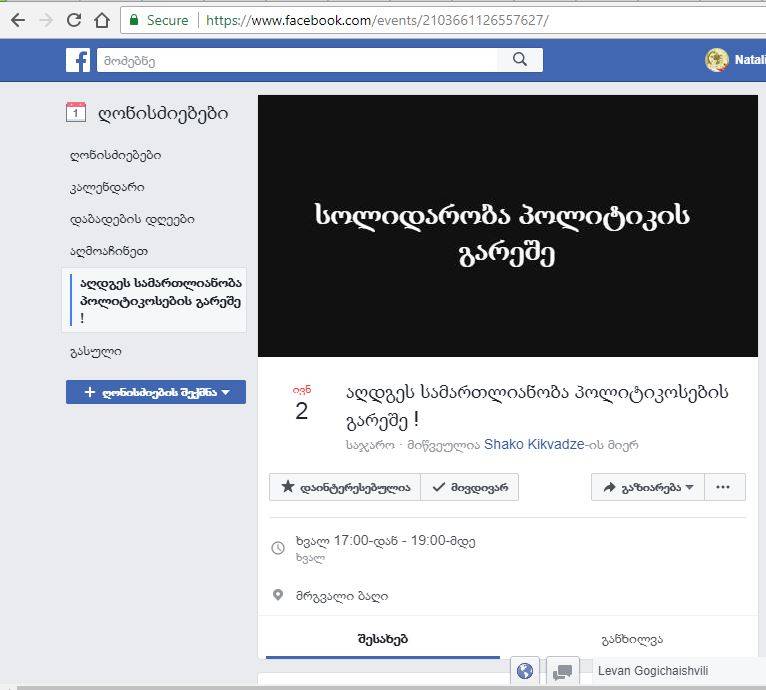
Task: Open დაბადების დღეები in the sidebar
Action: (132, 219)
